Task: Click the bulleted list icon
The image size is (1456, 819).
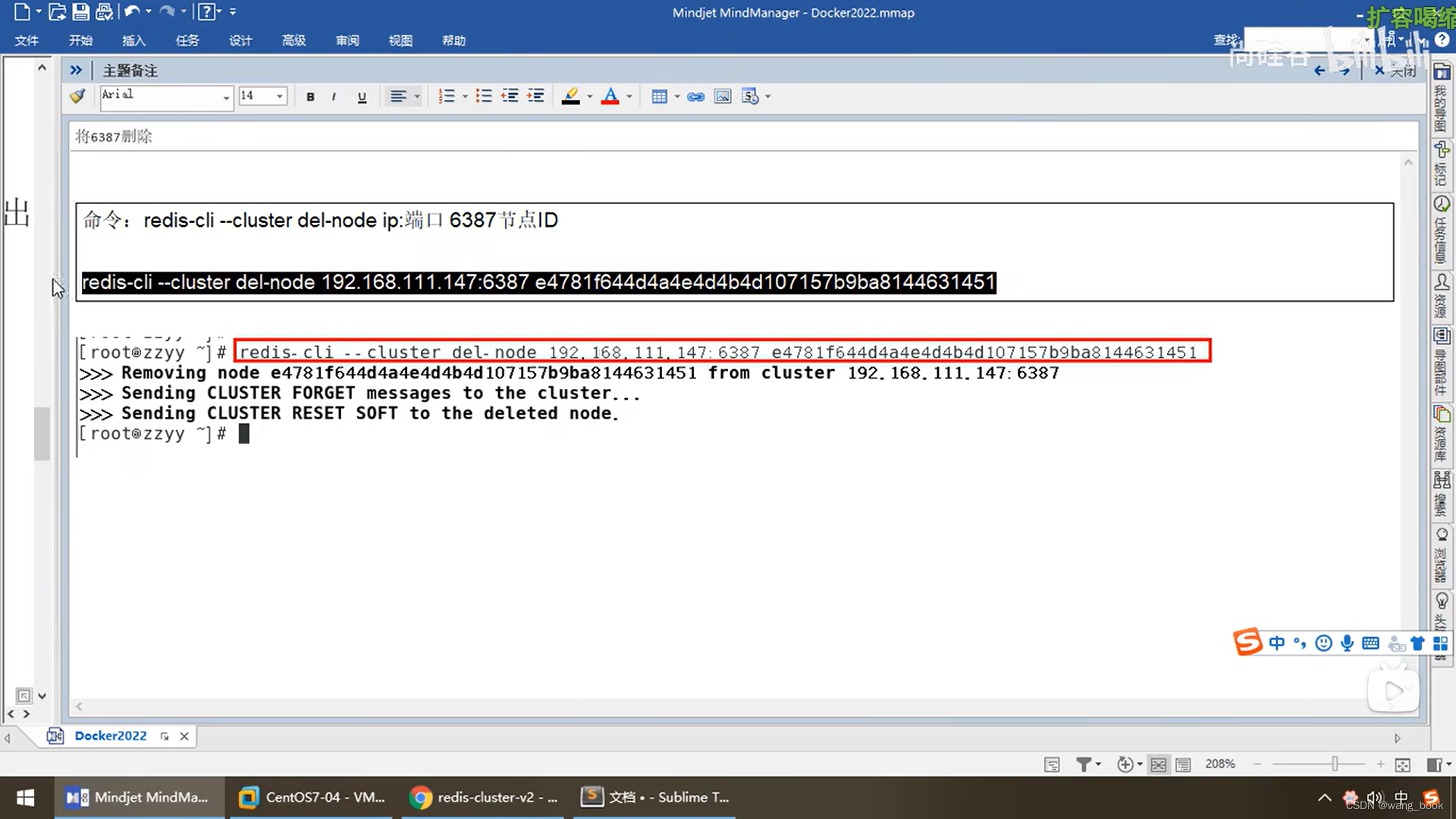Action: pos(484,96)
